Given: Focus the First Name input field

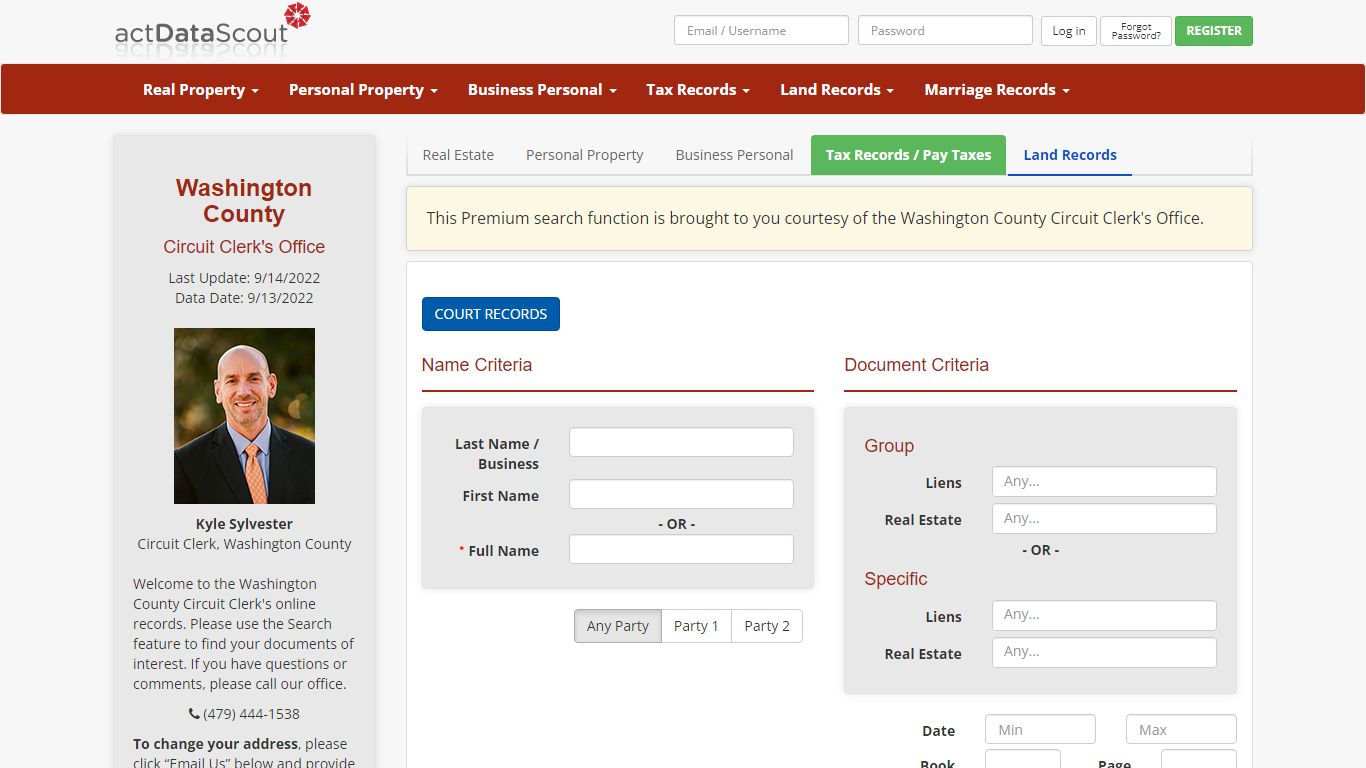Looking at the screenshot, I should pyautogui.click(x=681, y=494).
